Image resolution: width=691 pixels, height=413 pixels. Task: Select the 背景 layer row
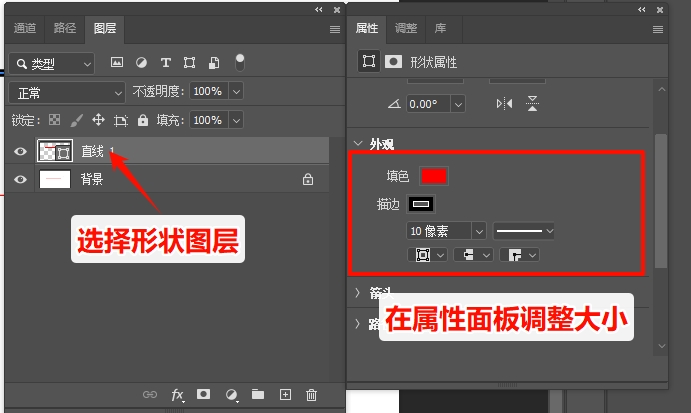point(182,179)
